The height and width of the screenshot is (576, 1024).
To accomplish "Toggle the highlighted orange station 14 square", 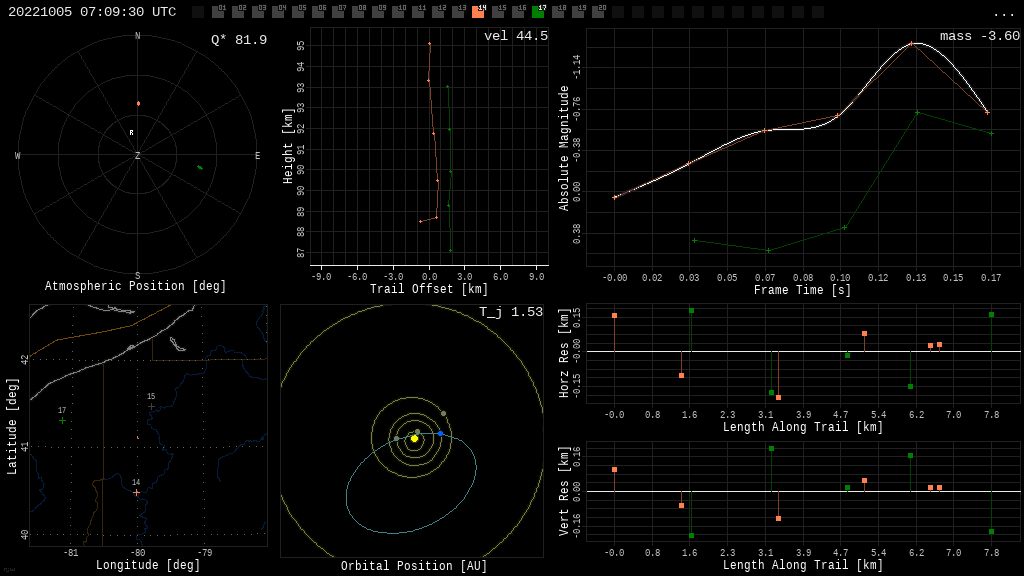I will (478, 12).
